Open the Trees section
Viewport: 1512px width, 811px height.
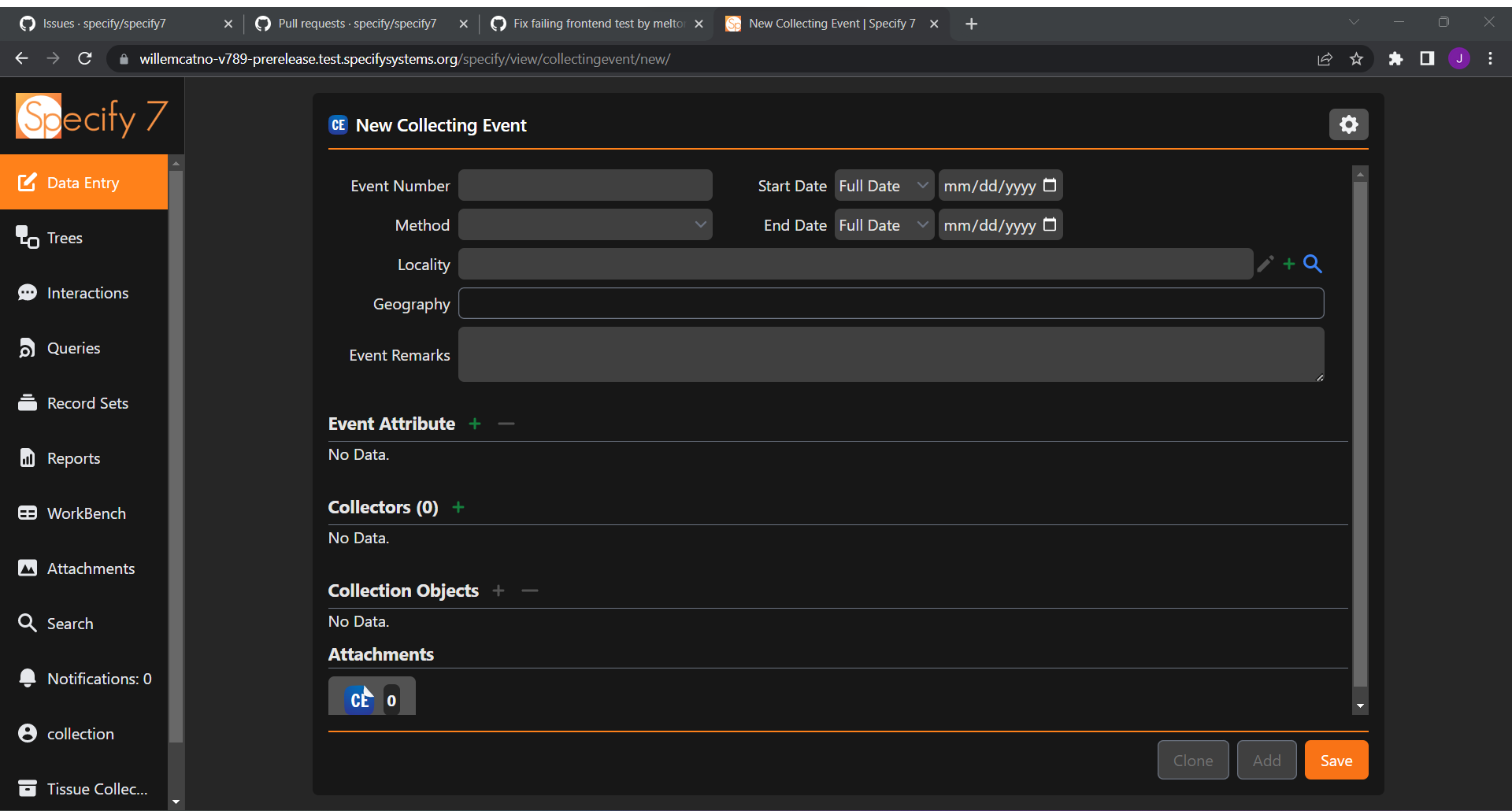click(x=64, y=237)
